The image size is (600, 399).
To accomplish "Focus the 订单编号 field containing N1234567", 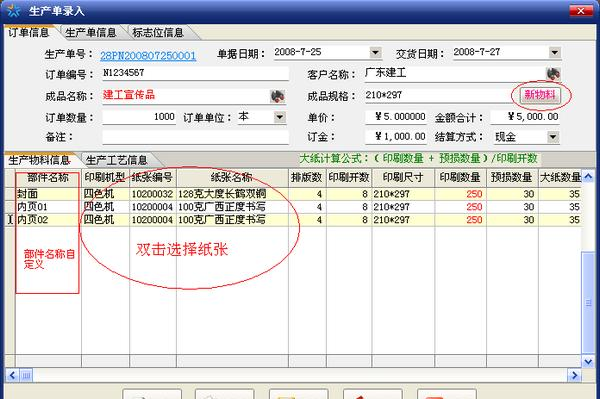I will [195, 73].
